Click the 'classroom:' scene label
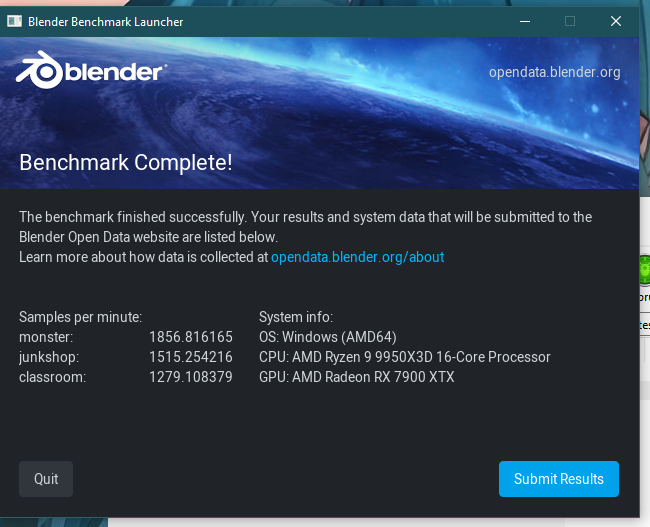The image size is (650, 527). [53, 377]
